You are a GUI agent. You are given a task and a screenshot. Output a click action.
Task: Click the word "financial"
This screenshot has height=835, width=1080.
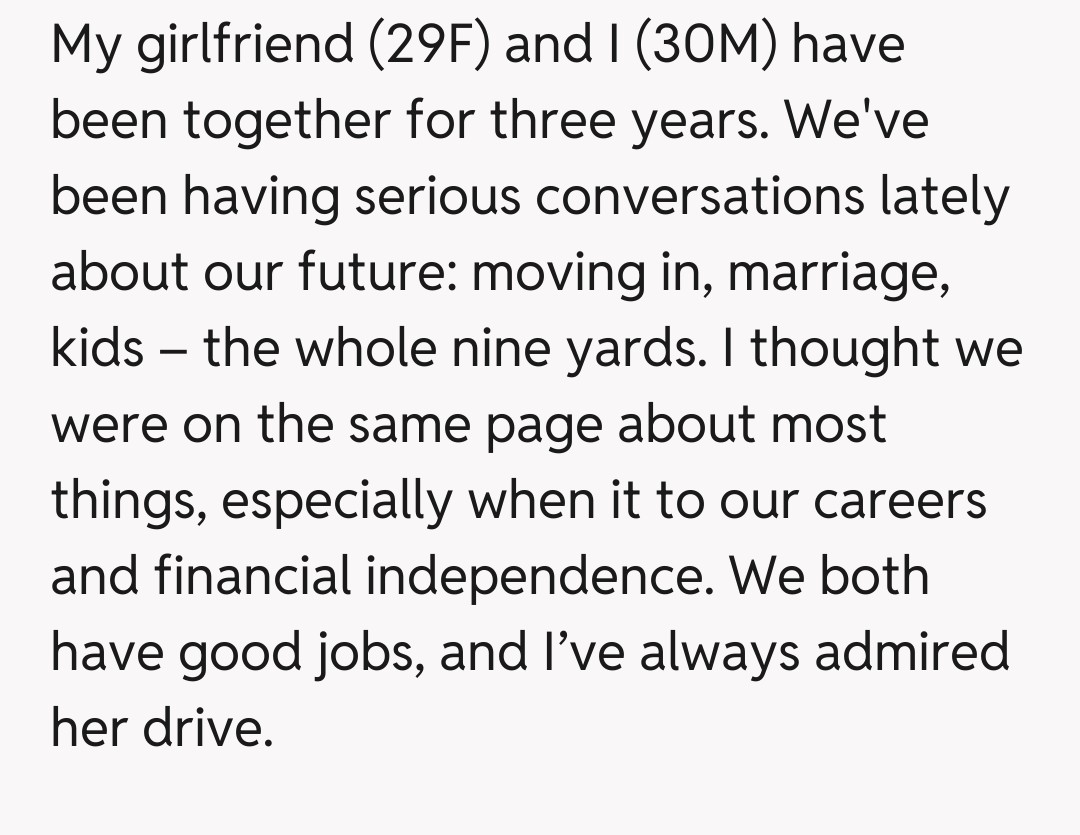click(x=252, y=578)
